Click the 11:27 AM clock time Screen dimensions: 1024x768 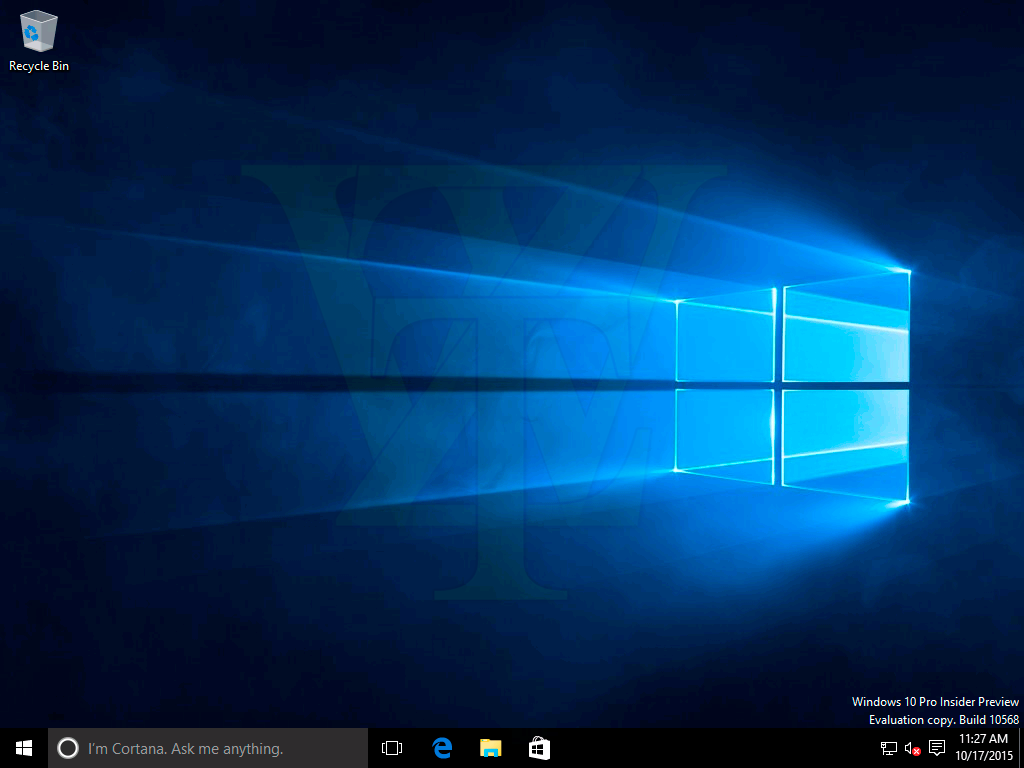(983, 739)
